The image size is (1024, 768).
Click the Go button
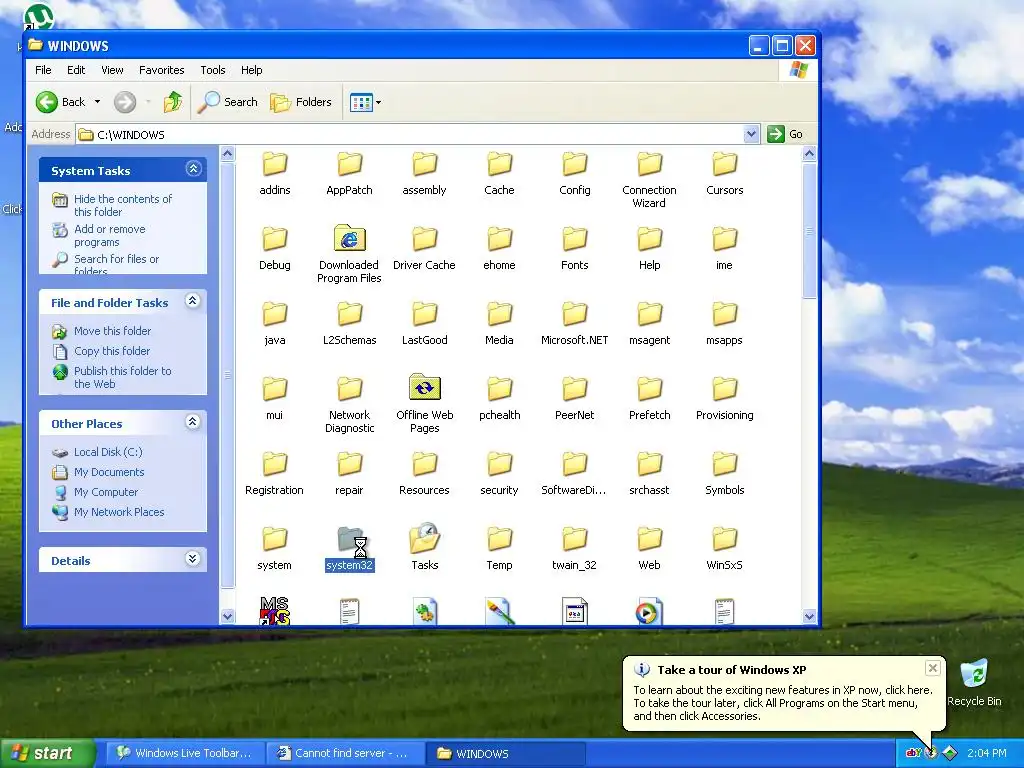(786, 134)
